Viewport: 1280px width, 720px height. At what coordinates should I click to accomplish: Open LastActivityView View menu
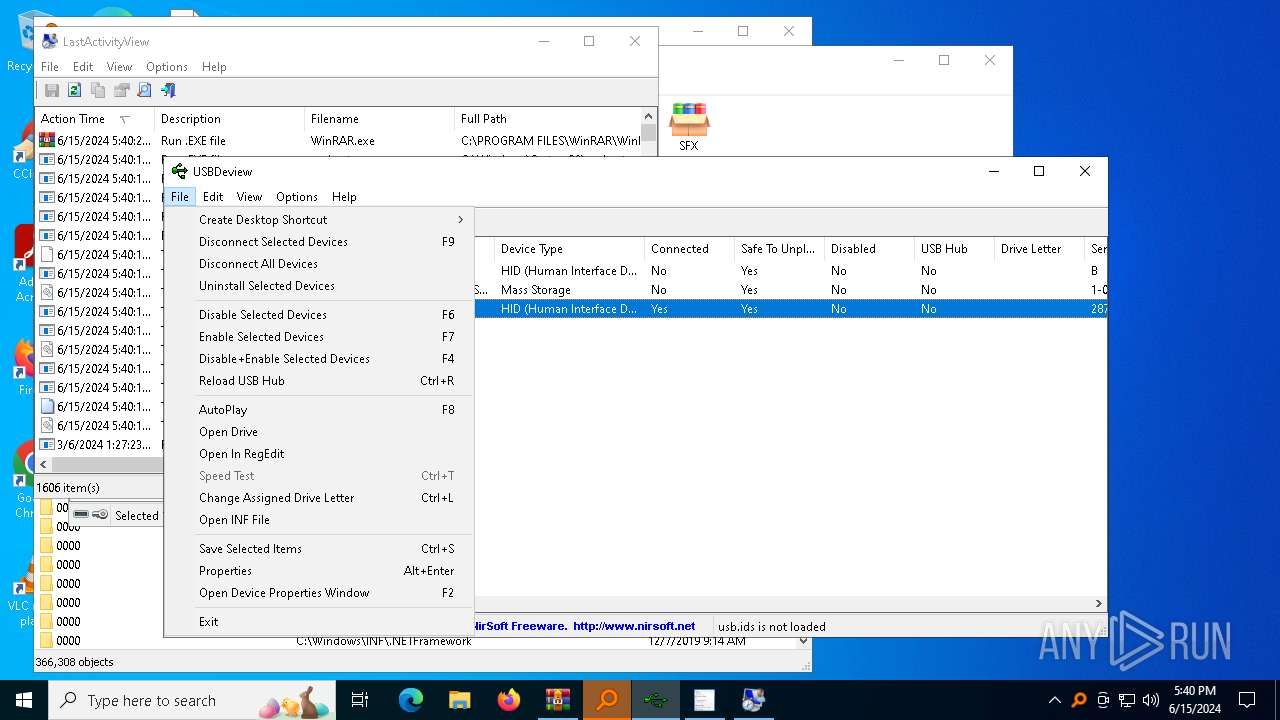[x=119, y=67]
